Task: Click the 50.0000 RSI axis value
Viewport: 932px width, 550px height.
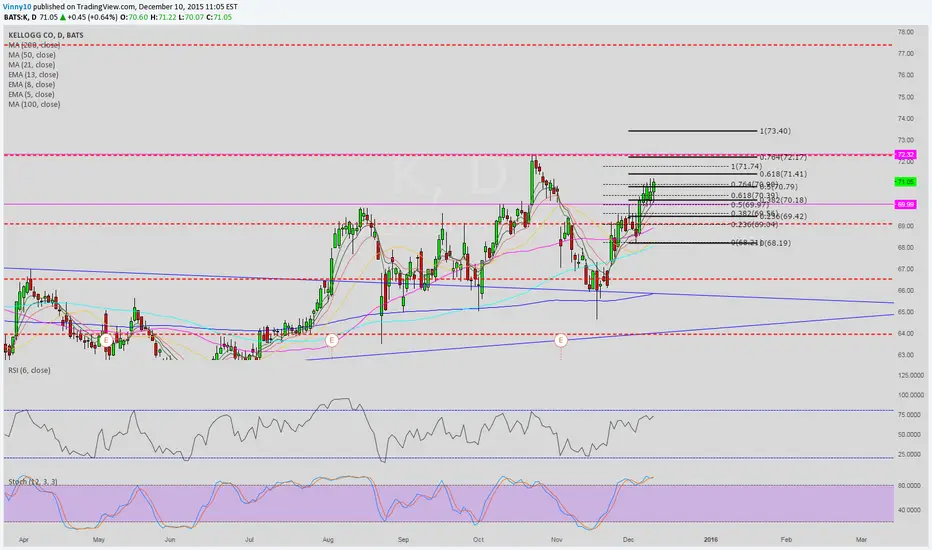Action: pos(911,435)
